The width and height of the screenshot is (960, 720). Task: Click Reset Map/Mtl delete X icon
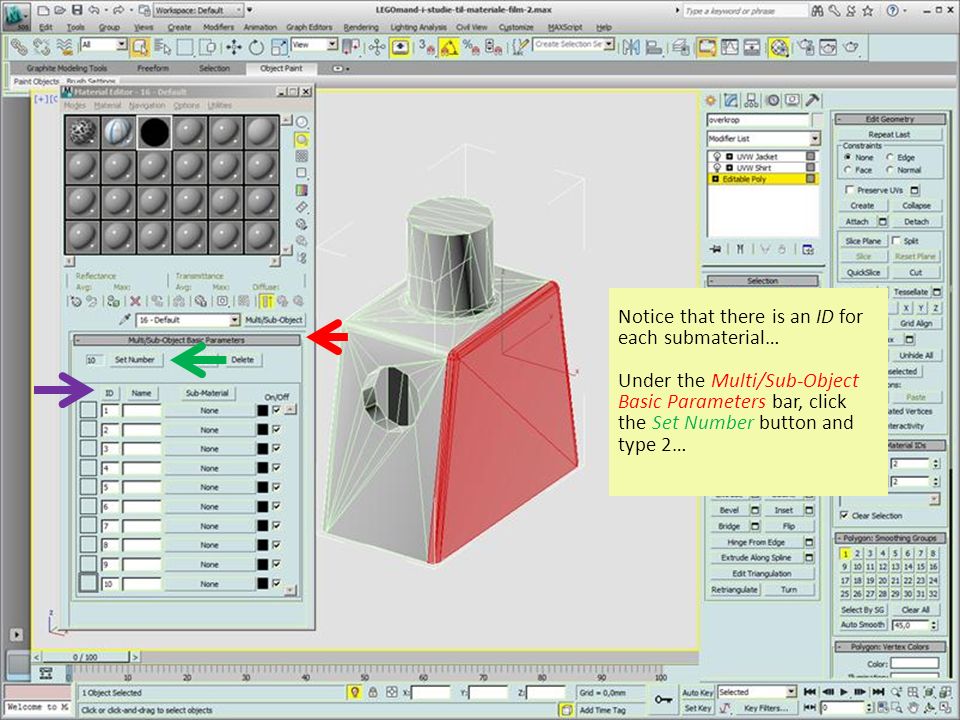click(135, 301)
